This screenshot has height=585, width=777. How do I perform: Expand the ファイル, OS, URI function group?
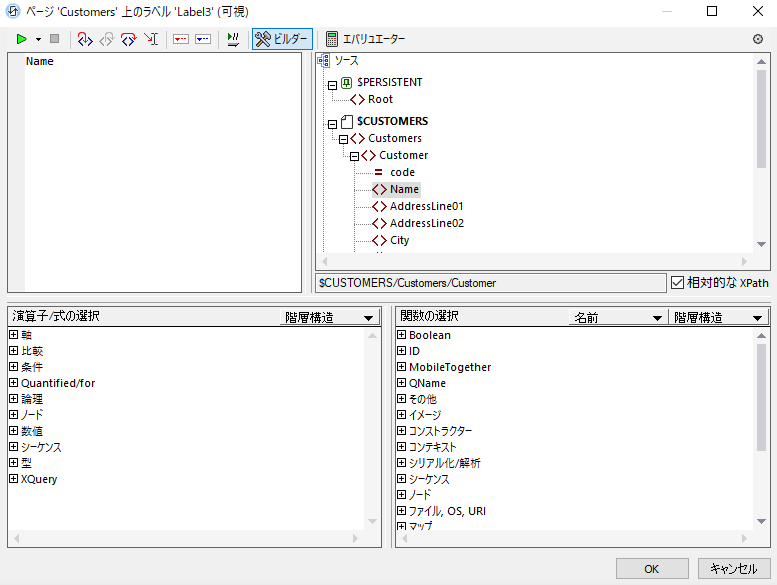[x=401, y=511]
